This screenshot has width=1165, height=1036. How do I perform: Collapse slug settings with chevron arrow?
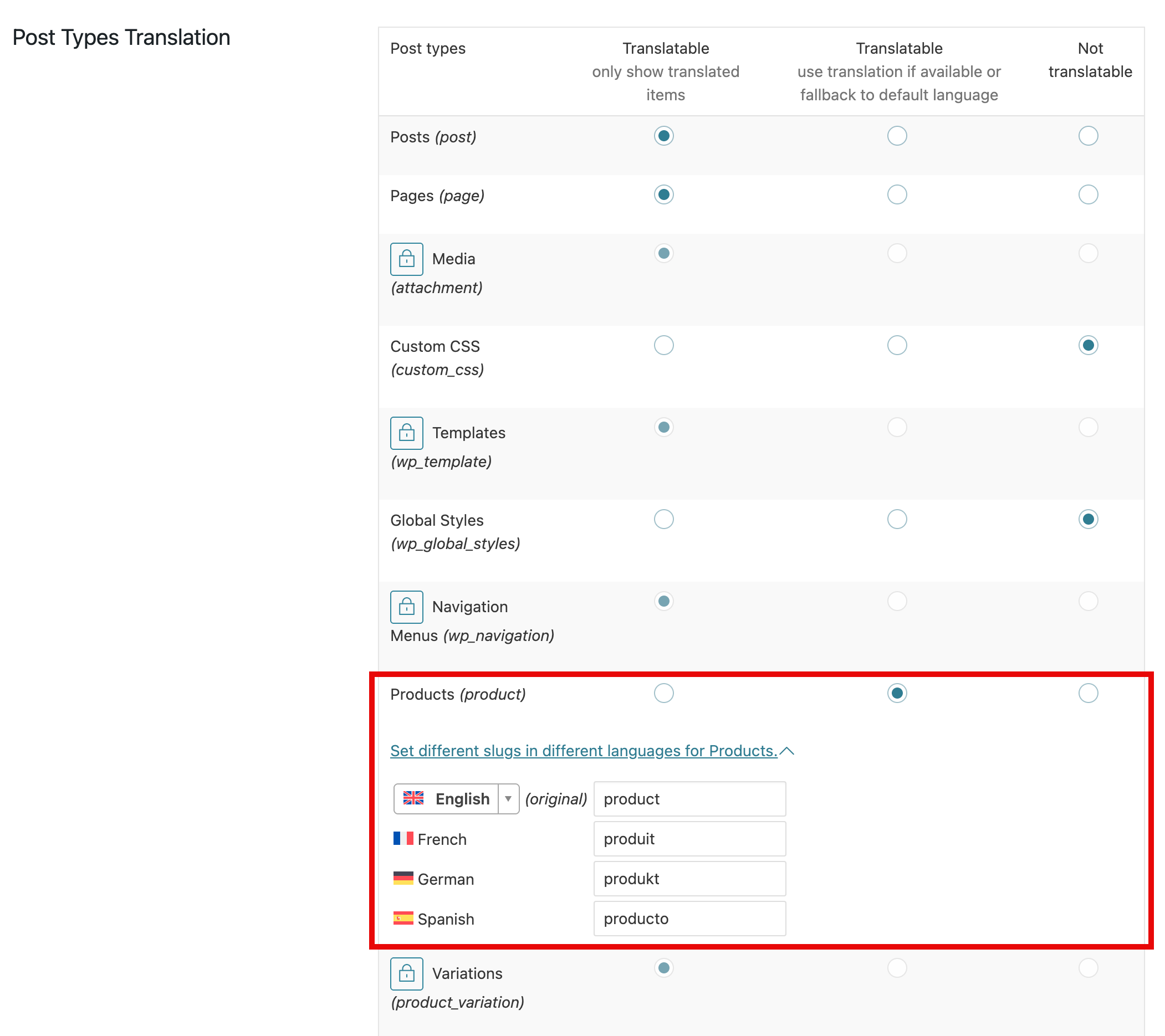pyautogui.click(x=786, y=751)
